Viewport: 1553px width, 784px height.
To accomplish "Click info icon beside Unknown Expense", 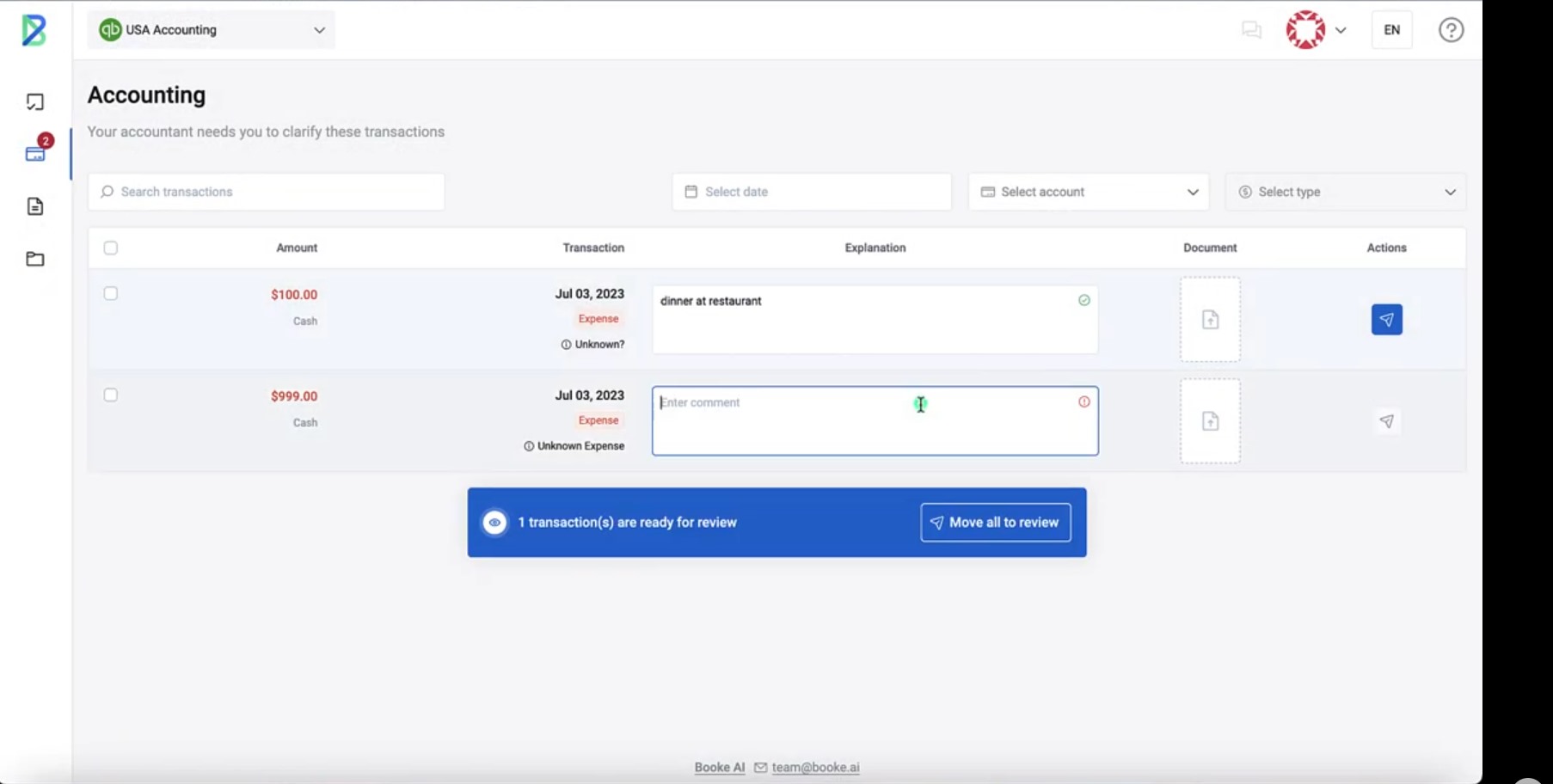I will coord(529,446).
